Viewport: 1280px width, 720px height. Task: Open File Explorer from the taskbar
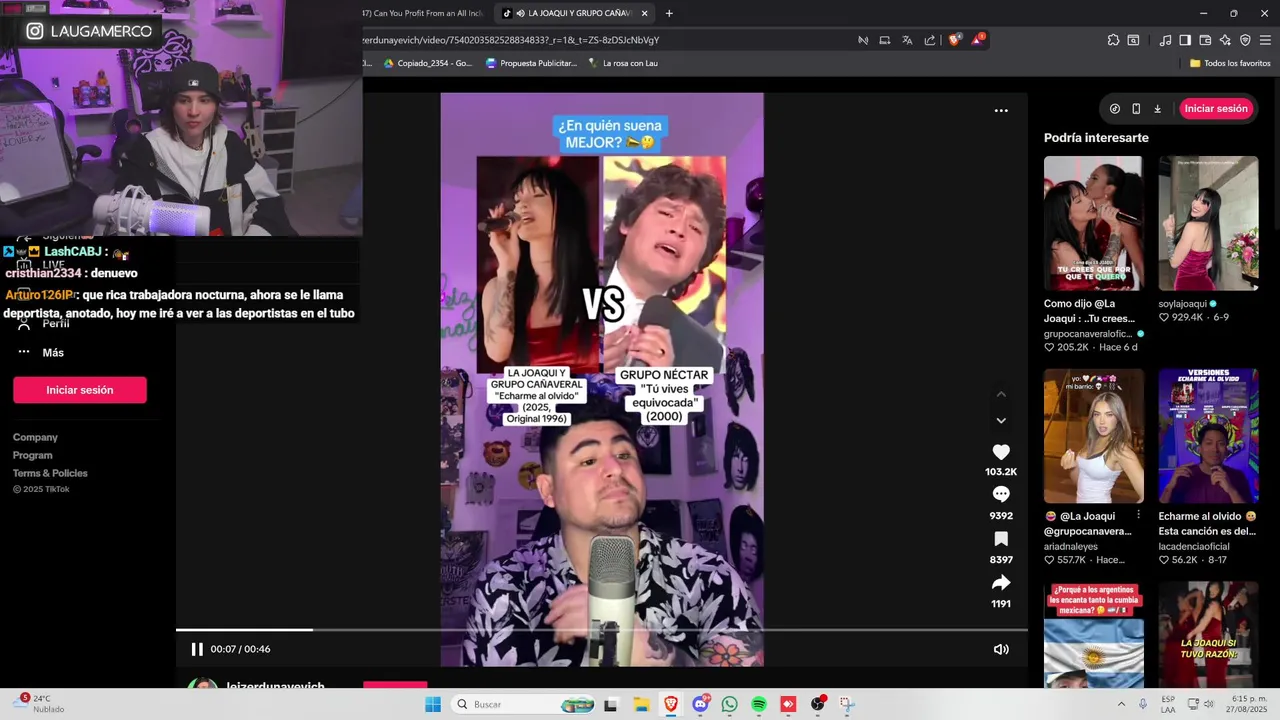pos(641,704)
